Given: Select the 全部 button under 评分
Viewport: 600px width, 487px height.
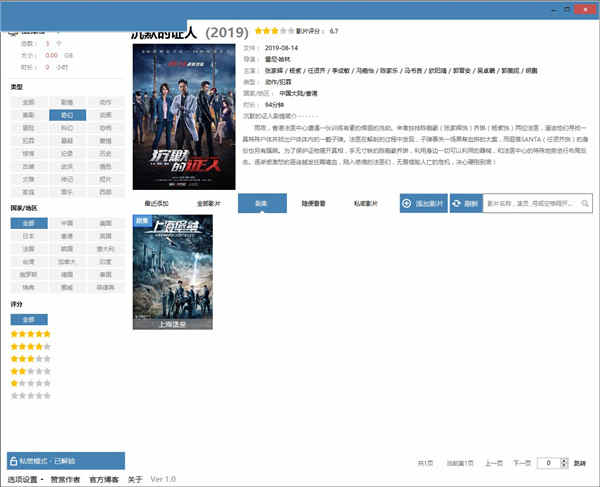Looking at the screenshot, I should (x=29, y=319).
